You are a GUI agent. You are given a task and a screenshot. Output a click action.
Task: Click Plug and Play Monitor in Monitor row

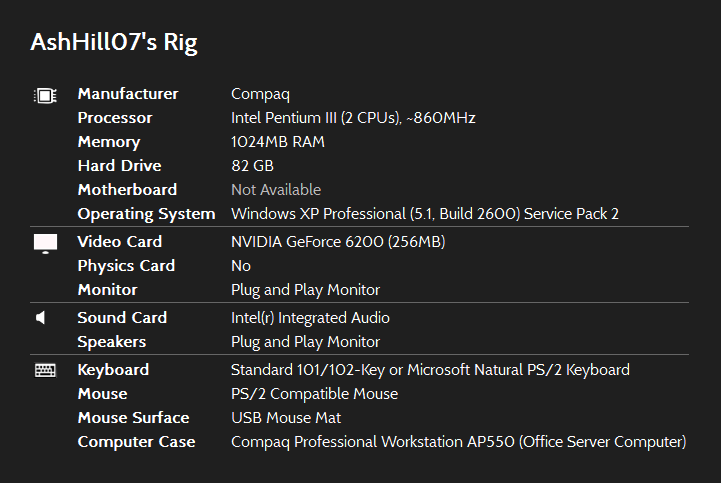point(305,290)
